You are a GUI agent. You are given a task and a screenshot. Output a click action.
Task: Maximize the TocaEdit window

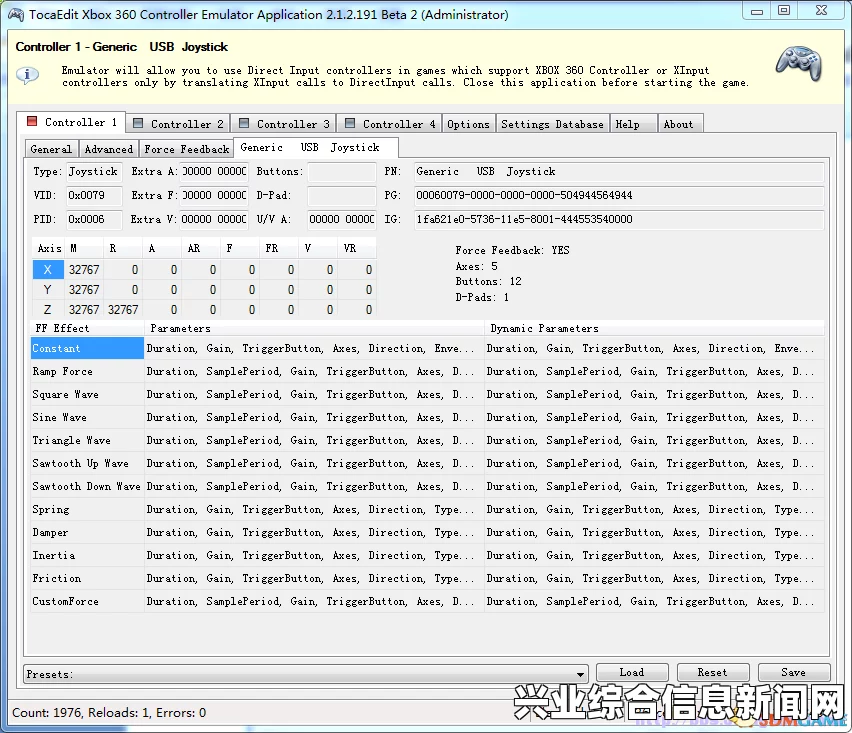coord(784,11)
